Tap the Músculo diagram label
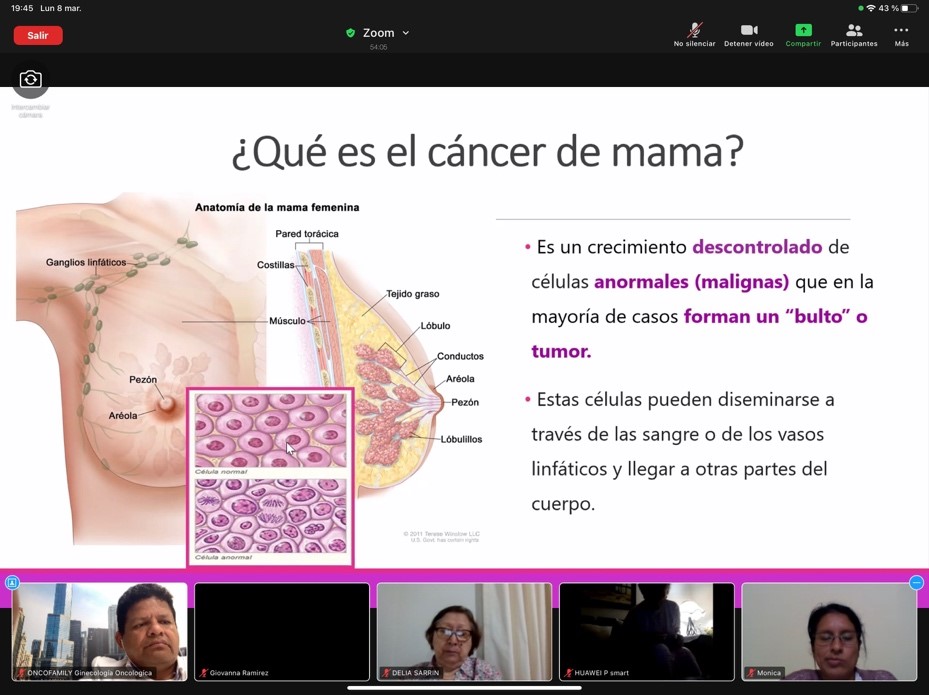929x695 pixels. pyautogui.click(x=287, y=321)
